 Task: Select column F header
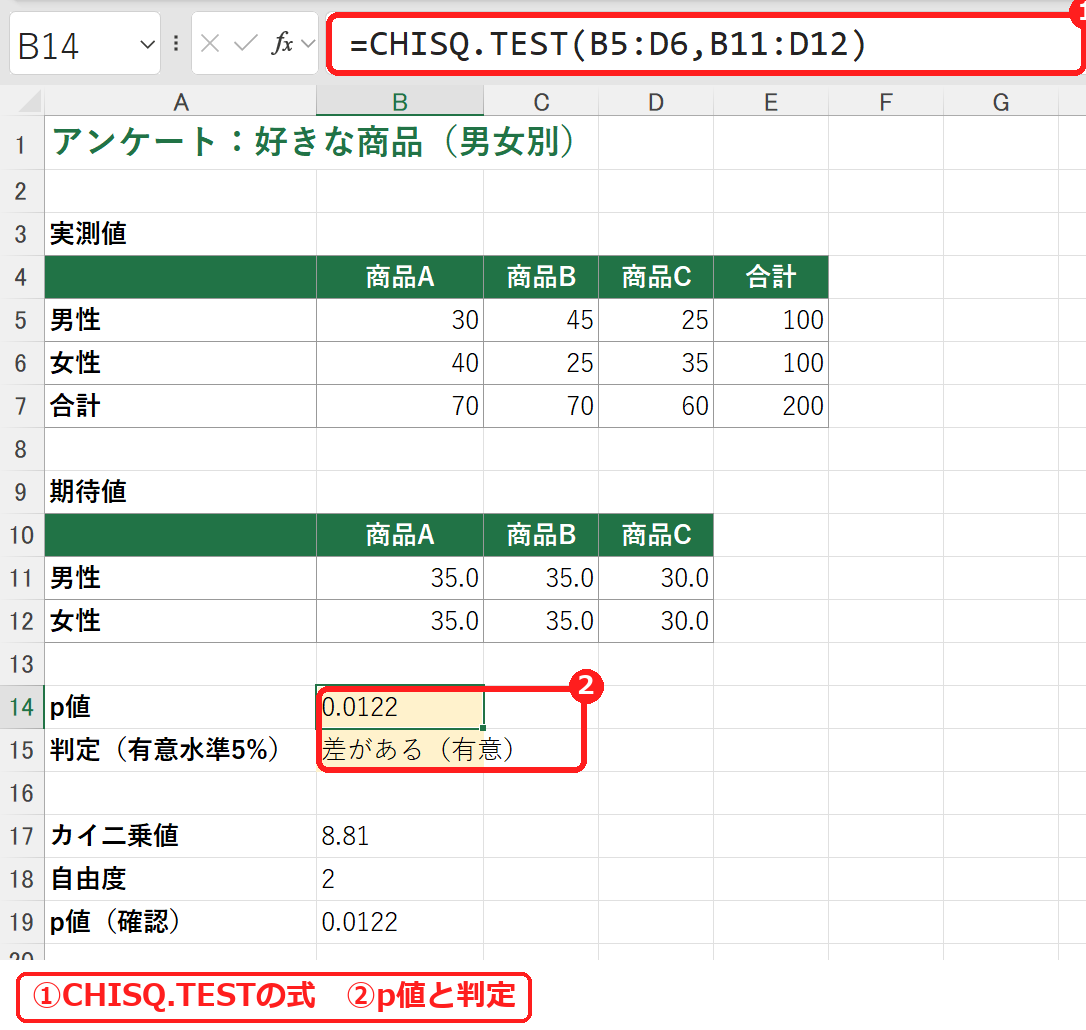tap(886, 103)
